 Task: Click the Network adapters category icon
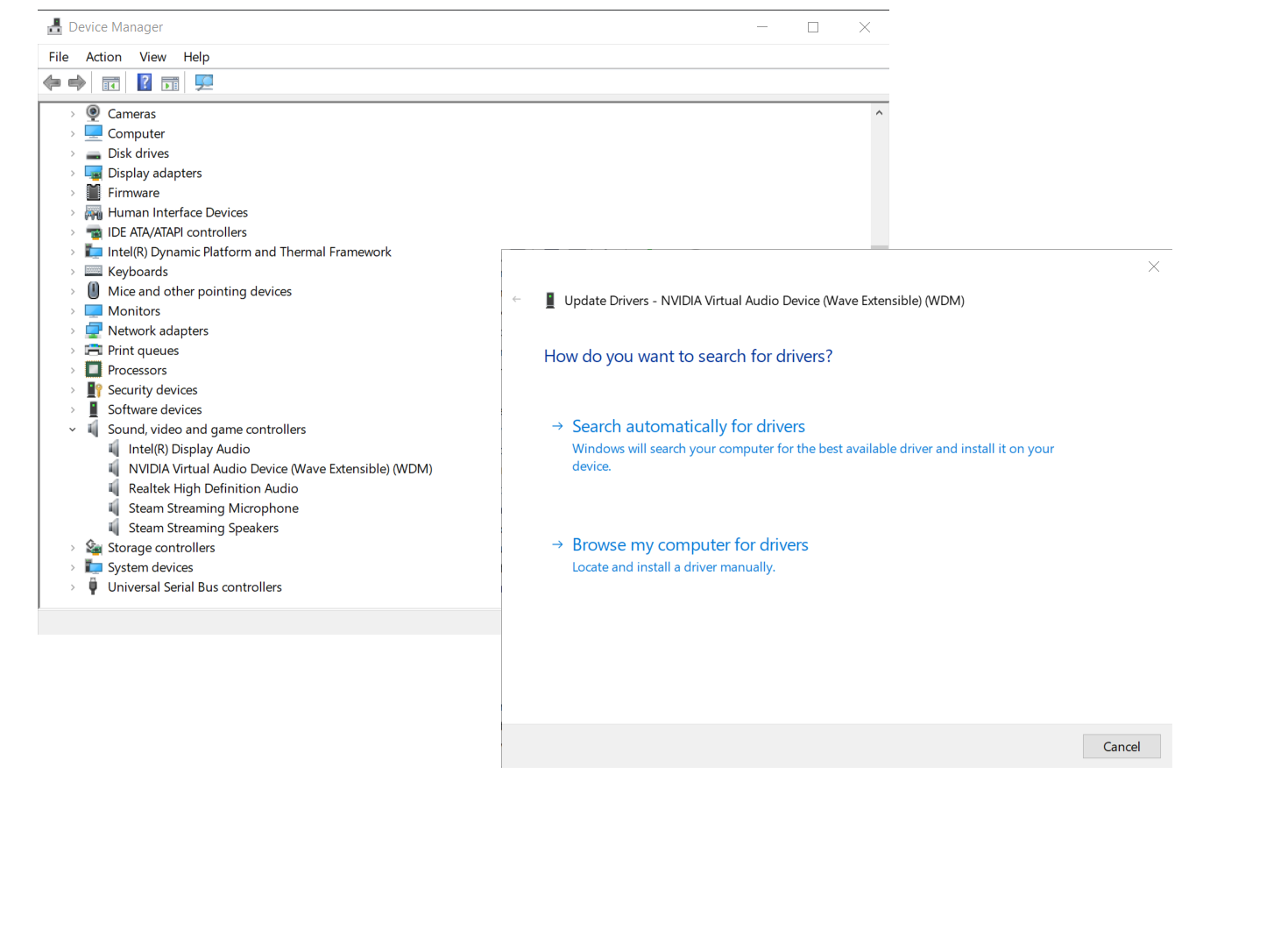(93, 330)
